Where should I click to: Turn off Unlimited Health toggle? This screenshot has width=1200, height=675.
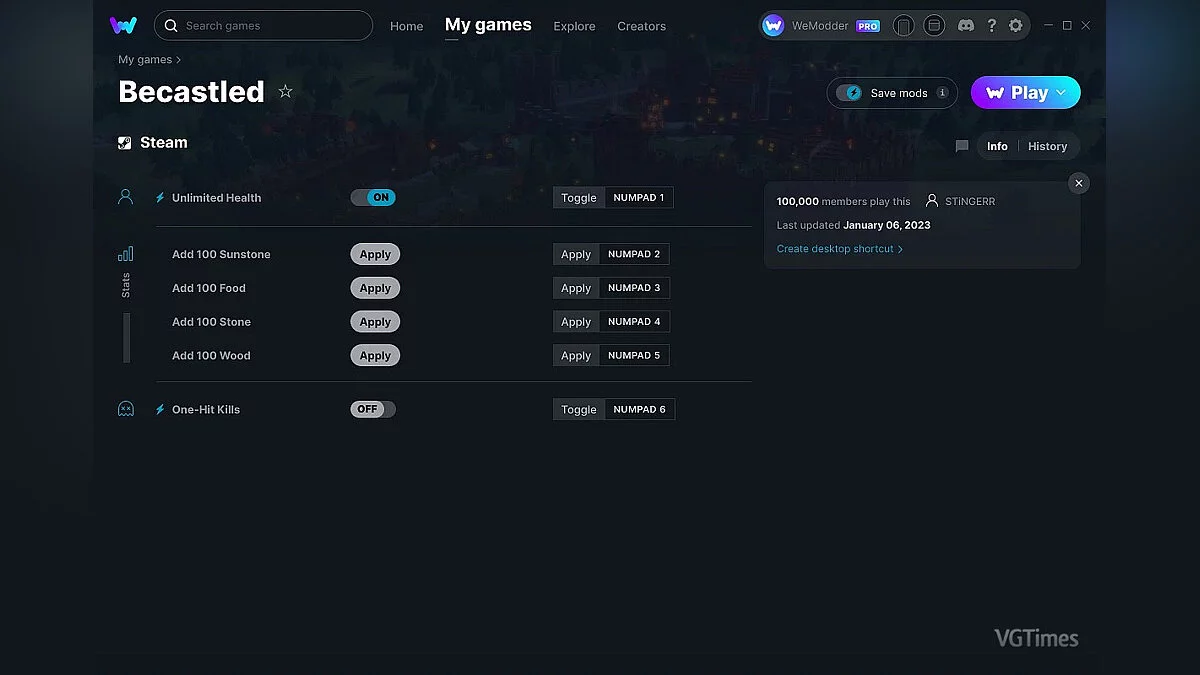(x=373, y=197)
